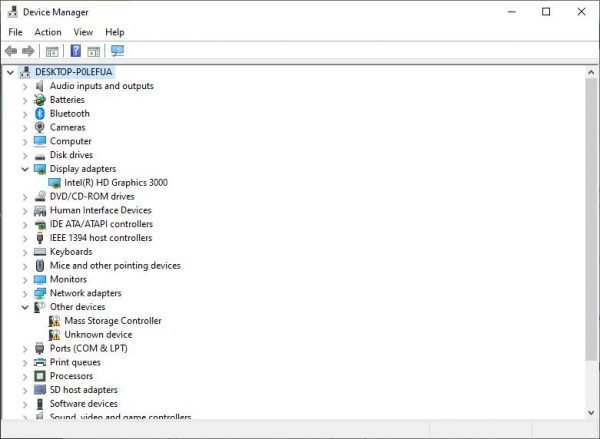Select Intel(R) HD Graphics 3000 device
Viewport: 600px width, 439px height.
[116, 183]
